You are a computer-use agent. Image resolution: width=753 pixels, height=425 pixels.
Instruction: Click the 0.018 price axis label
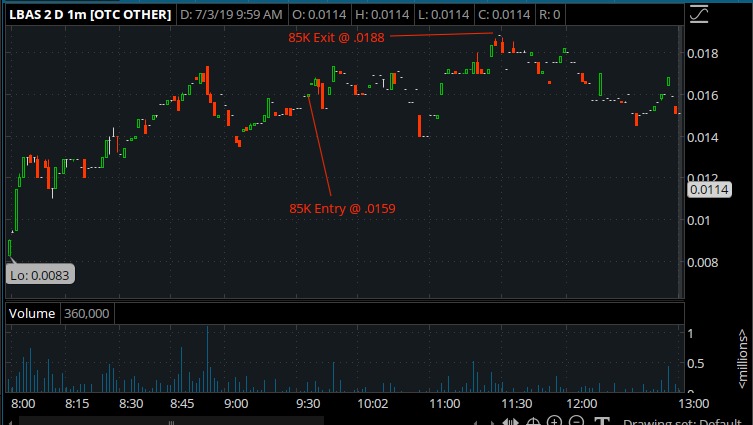[703, 53]
